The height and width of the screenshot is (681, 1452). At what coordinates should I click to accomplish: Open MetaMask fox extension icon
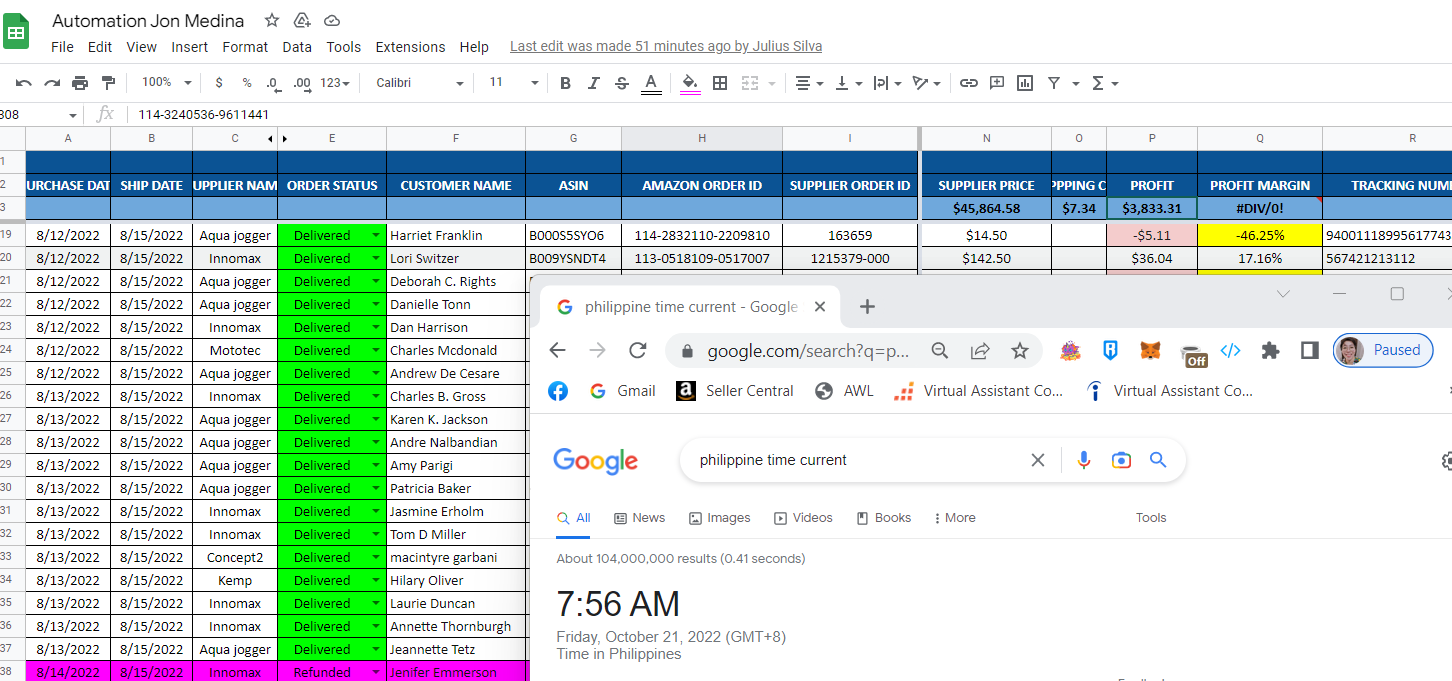click(1150, 351)
